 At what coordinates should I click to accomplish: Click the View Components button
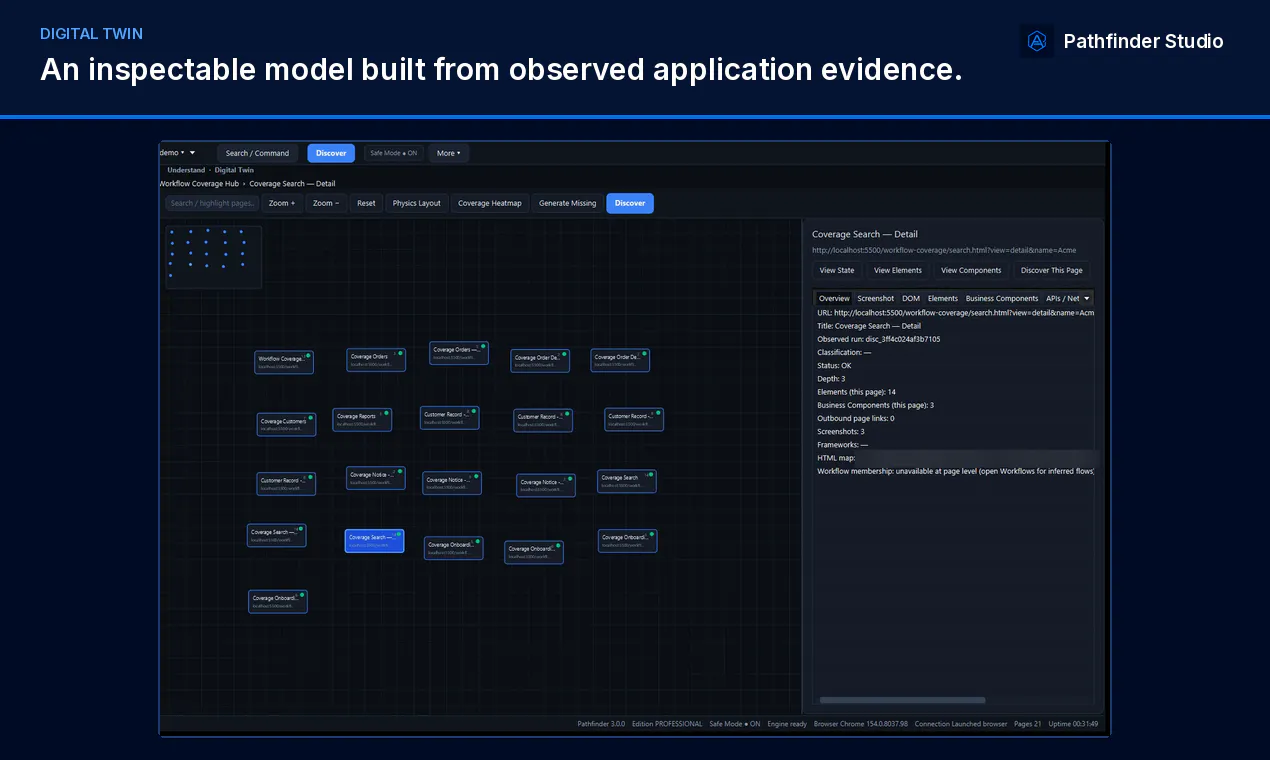[971, 270]
